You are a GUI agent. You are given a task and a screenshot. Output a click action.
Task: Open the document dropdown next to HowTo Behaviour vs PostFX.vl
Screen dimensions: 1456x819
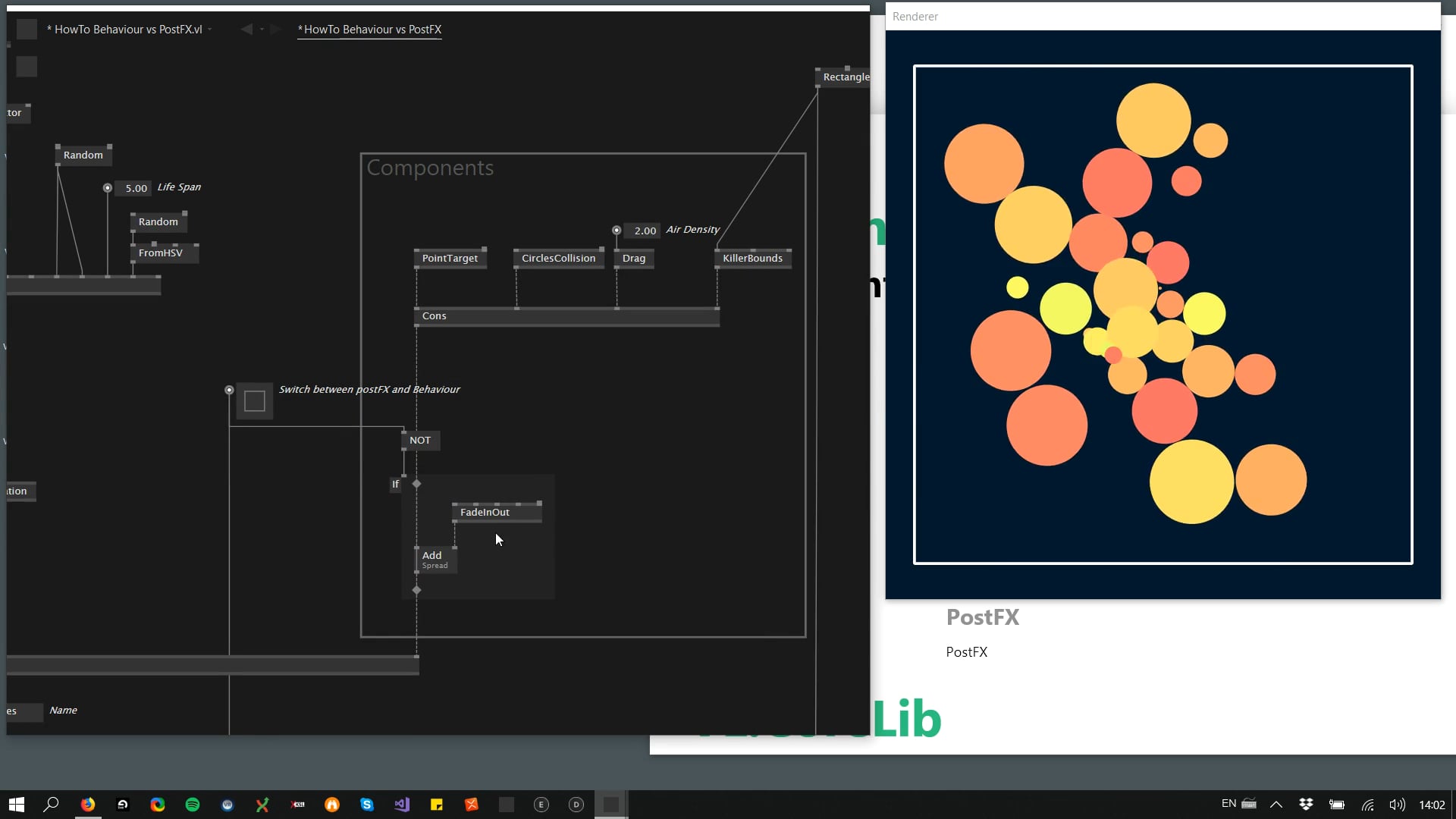(x=210, y=30)
